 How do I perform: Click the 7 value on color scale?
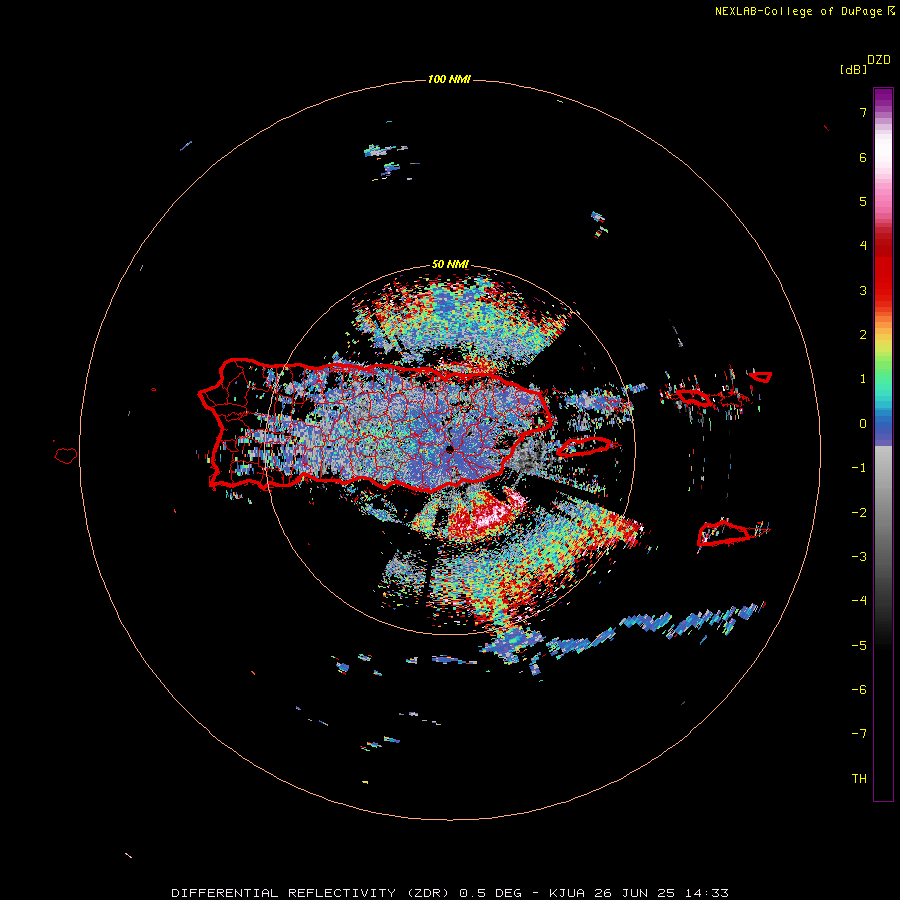(863, 112)
